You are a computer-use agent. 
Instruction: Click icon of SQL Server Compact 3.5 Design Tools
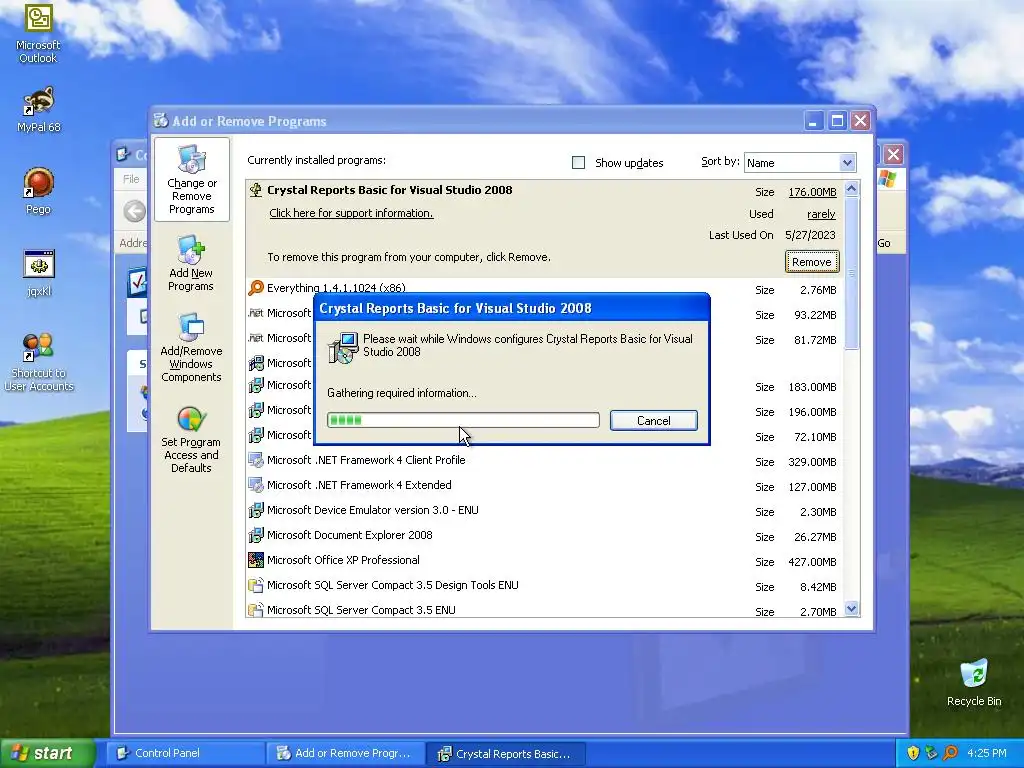tap(256, 585)
